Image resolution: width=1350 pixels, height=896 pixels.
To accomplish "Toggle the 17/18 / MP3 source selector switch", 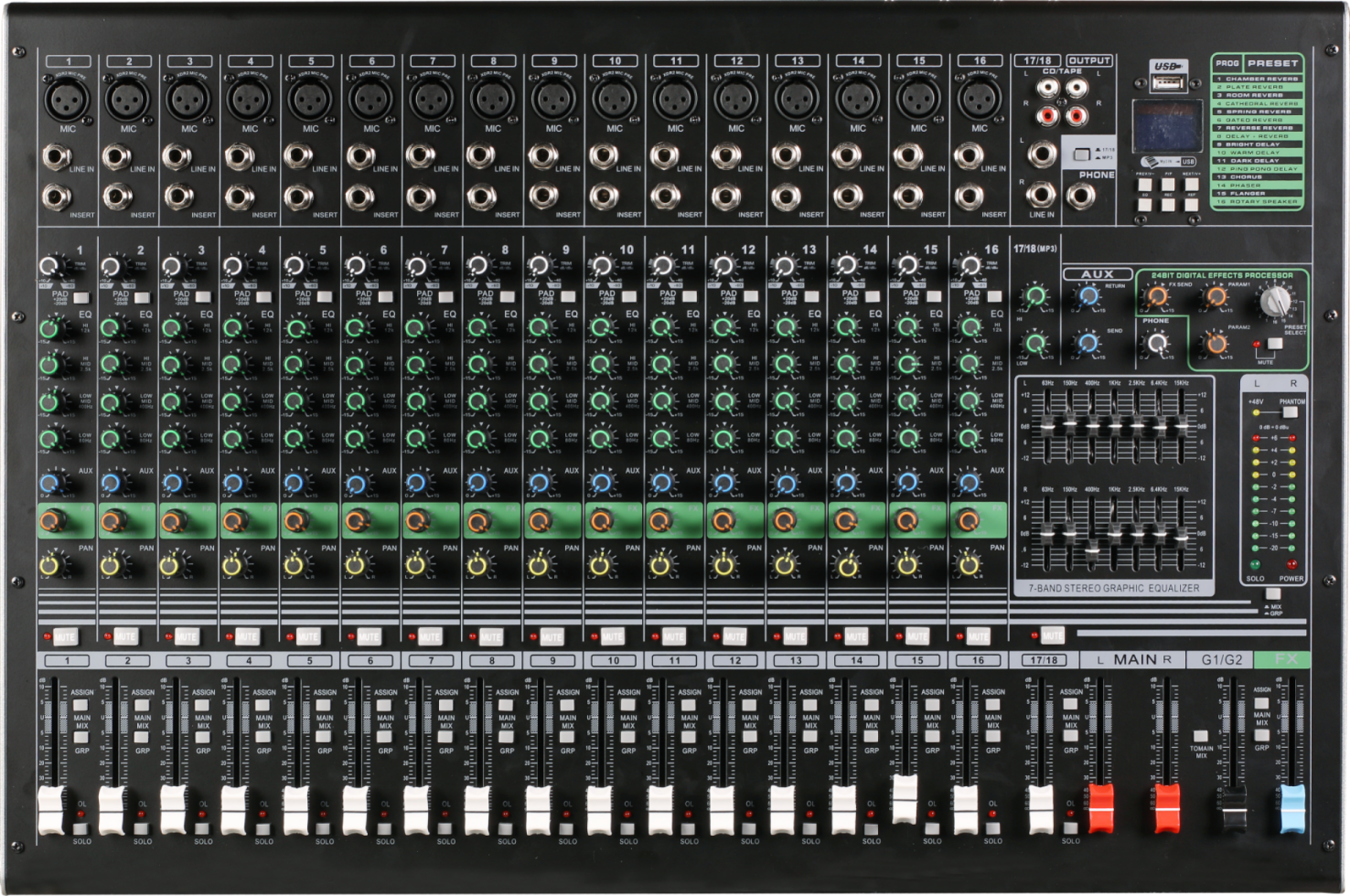I will 1083,154.
